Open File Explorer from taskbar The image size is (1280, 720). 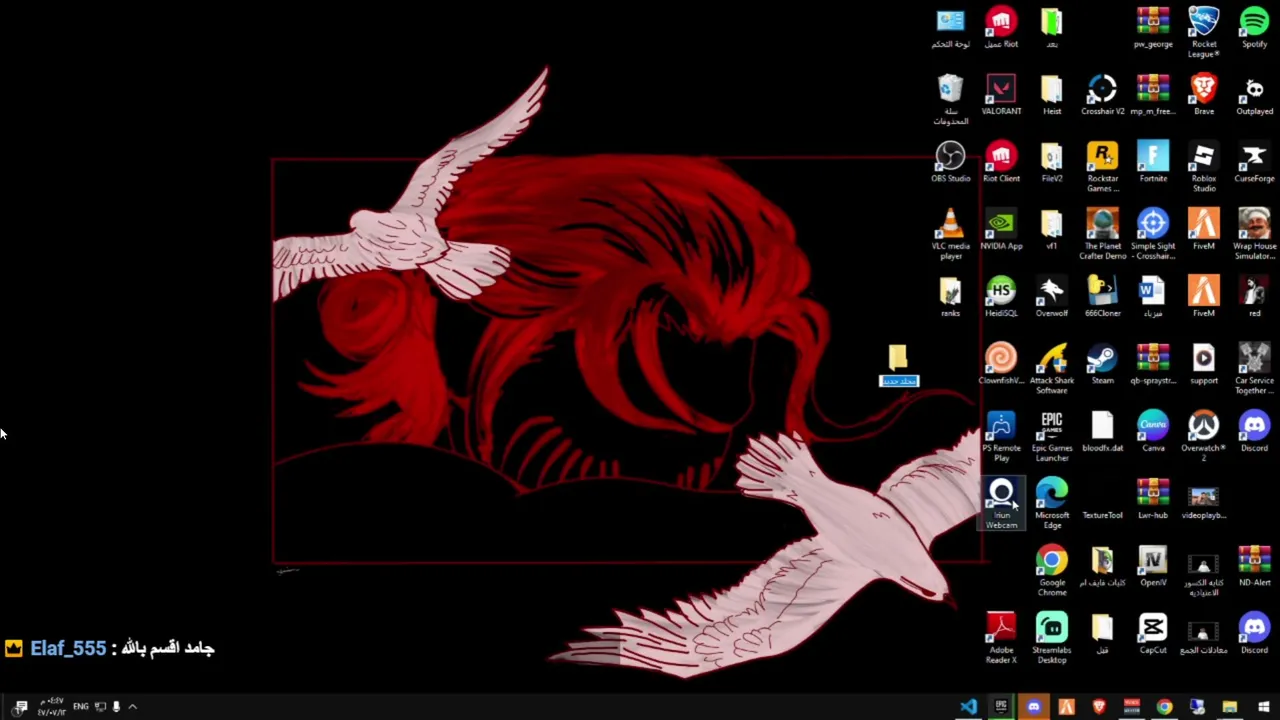click(x=1230, y=707)
